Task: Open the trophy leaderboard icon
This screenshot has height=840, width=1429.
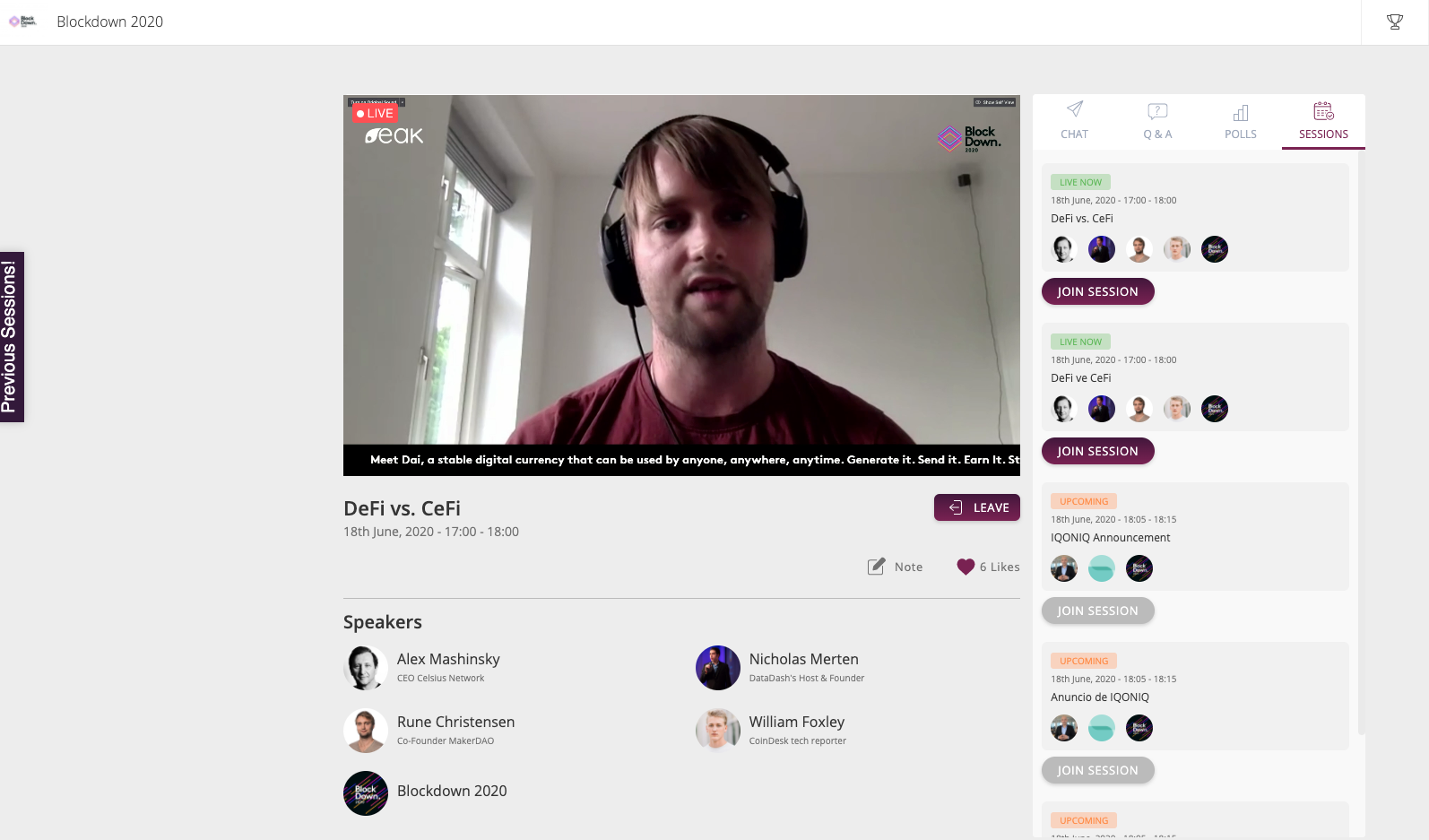Action: [1394, 22]
